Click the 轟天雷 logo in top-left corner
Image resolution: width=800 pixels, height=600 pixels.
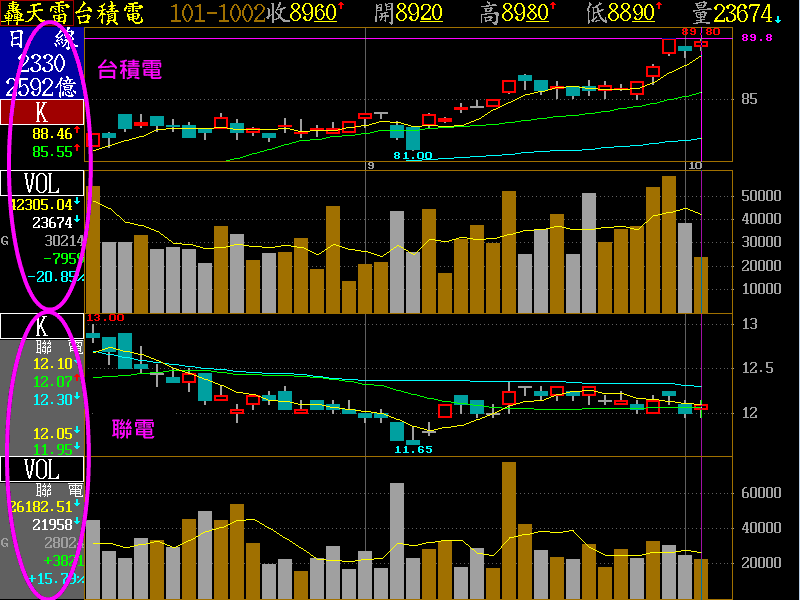pos(40,13)
